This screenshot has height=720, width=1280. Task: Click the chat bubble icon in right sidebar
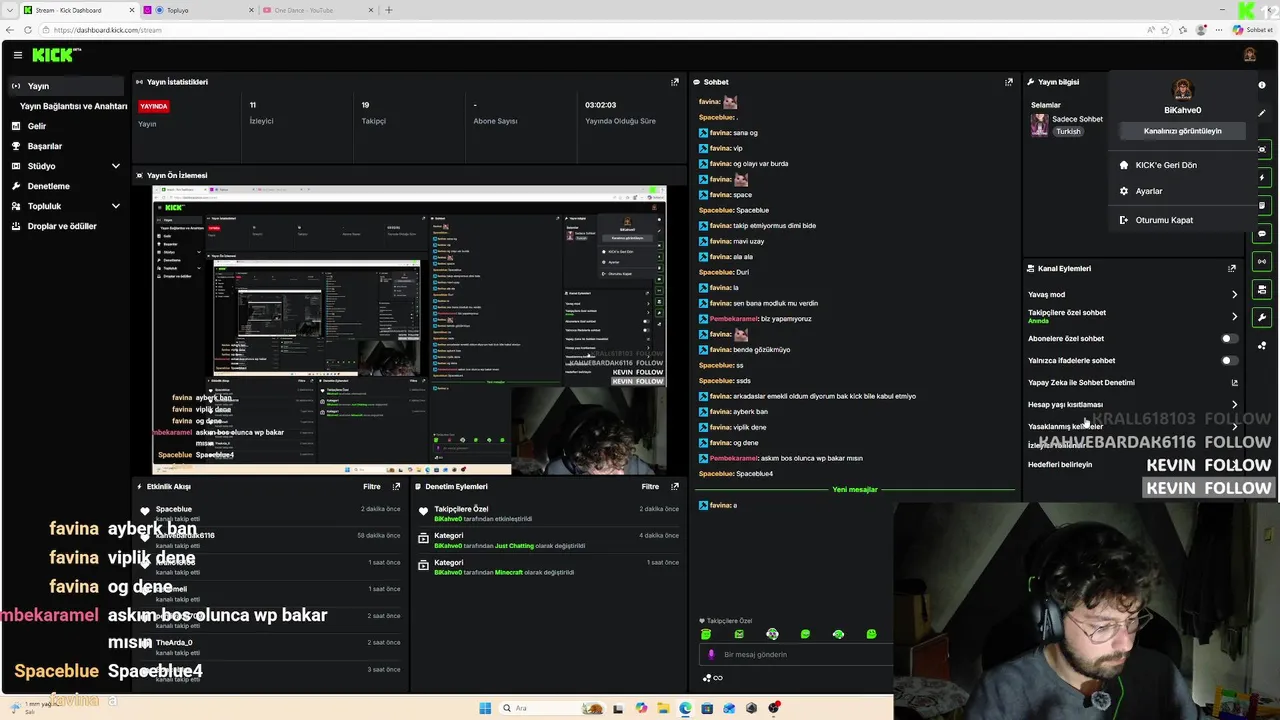(x=1262, y=234)
